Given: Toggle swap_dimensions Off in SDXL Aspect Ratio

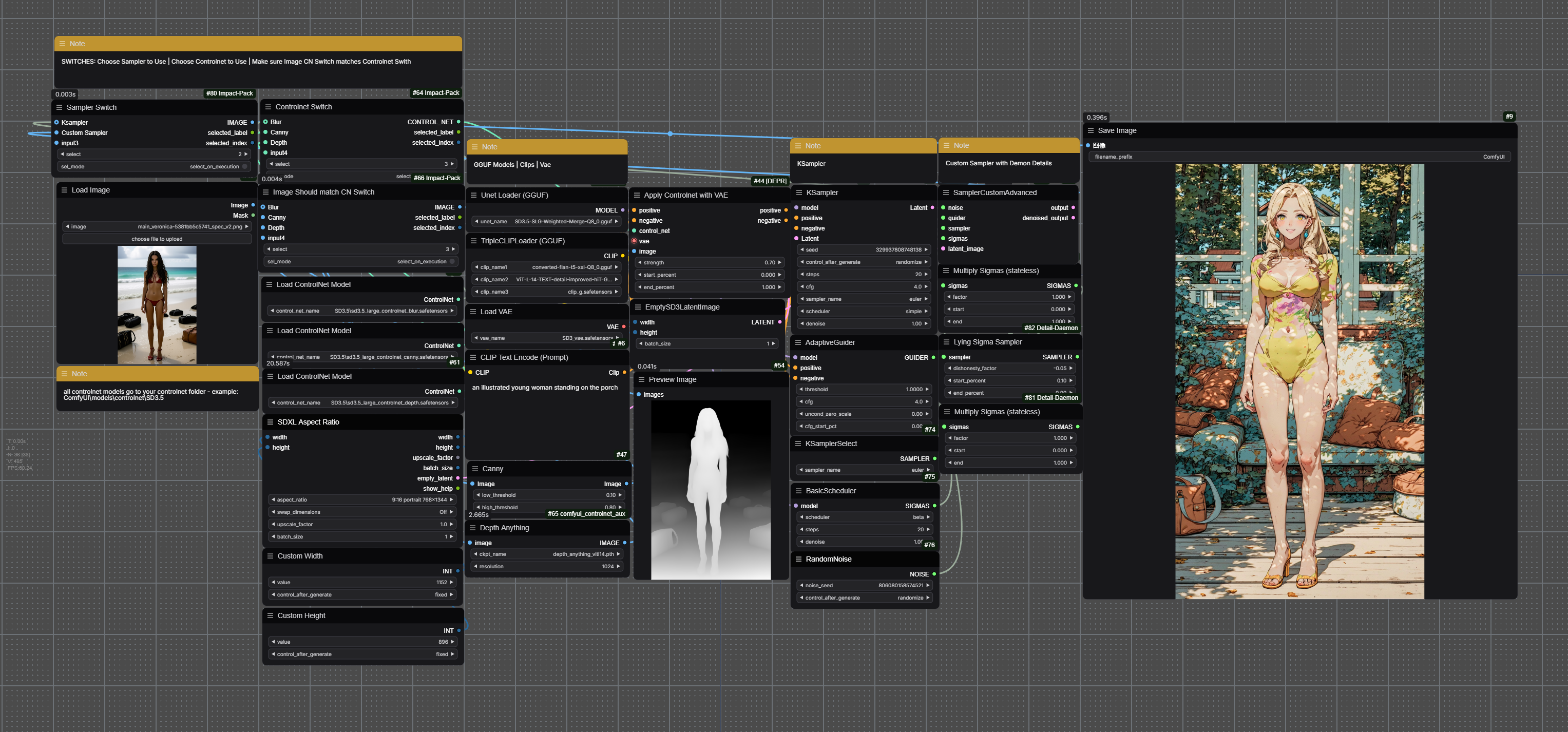Looking at the screenshot, I should 362,512.
